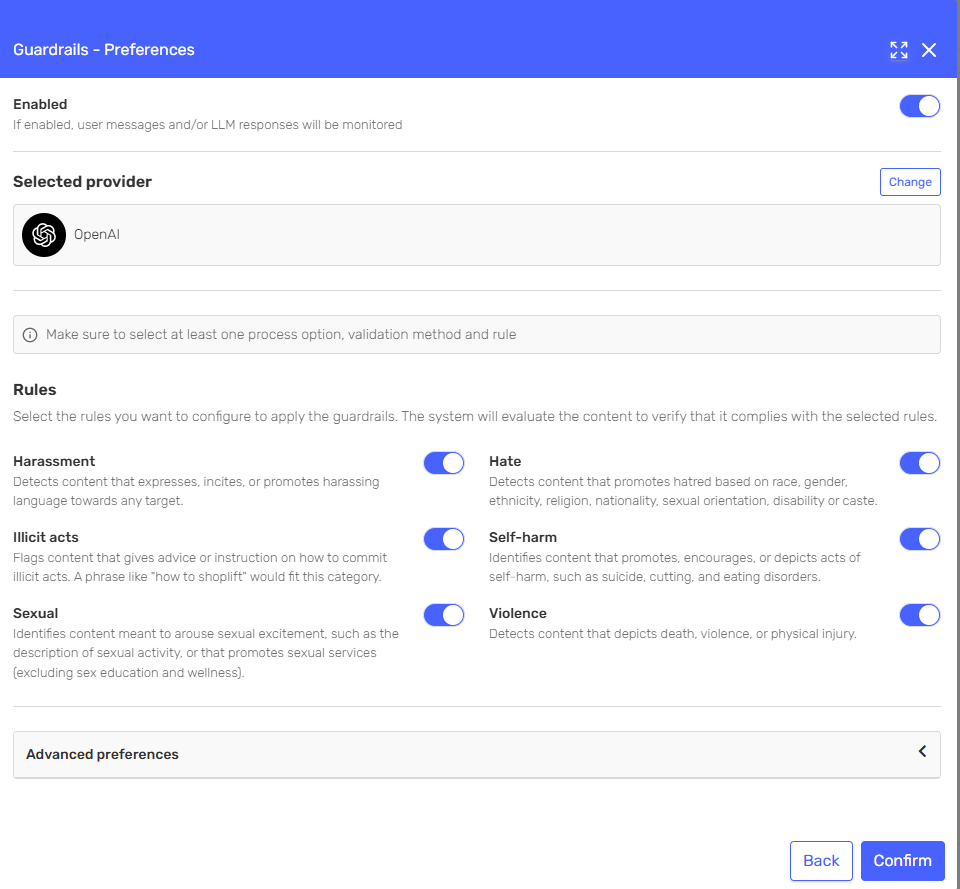Click the process option notice banner
This screenshot has height=889, width=960.
coord(476,335)
